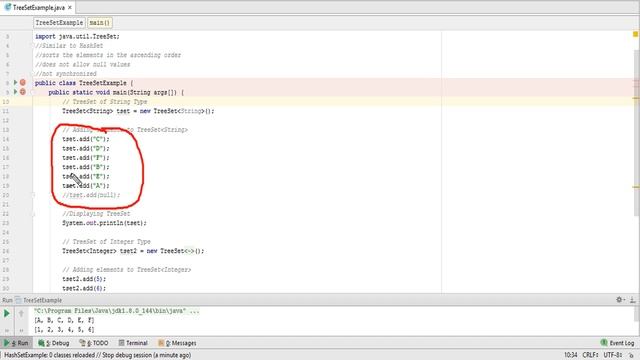Click the up arrow in the Run panel

tap(21, 313)
